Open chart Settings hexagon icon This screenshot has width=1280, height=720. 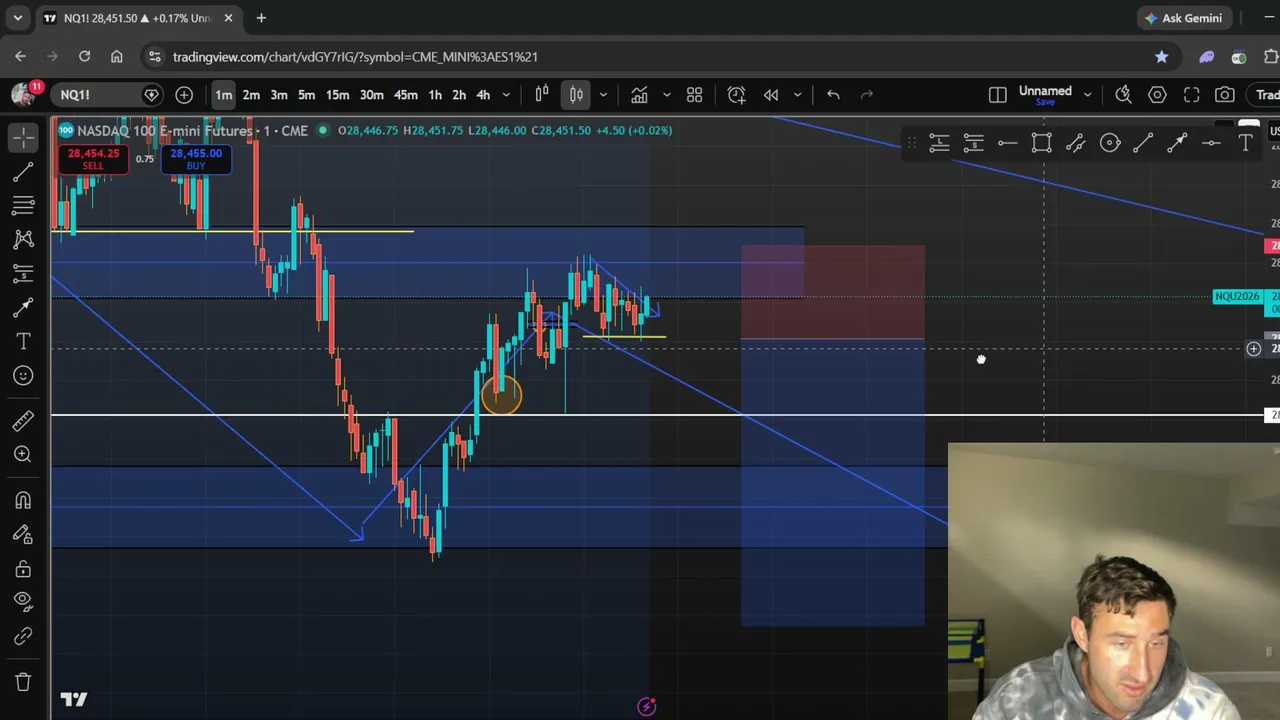click(x=1157, y=95)
